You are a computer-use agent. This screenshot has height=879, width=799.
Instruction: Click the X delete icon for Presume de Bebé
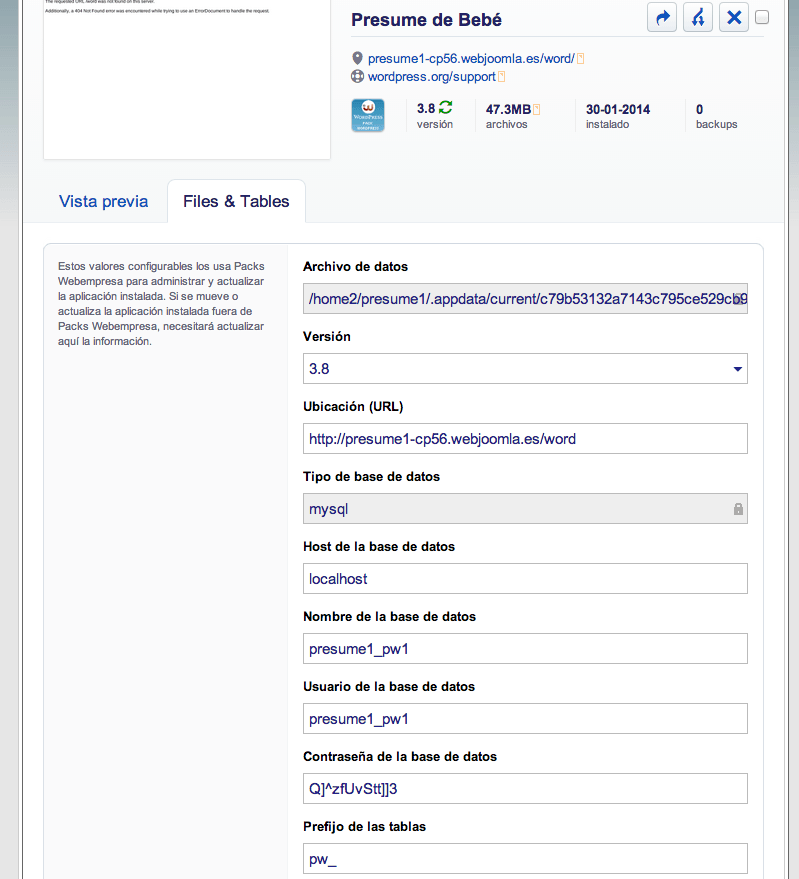[x=734, y=17]
